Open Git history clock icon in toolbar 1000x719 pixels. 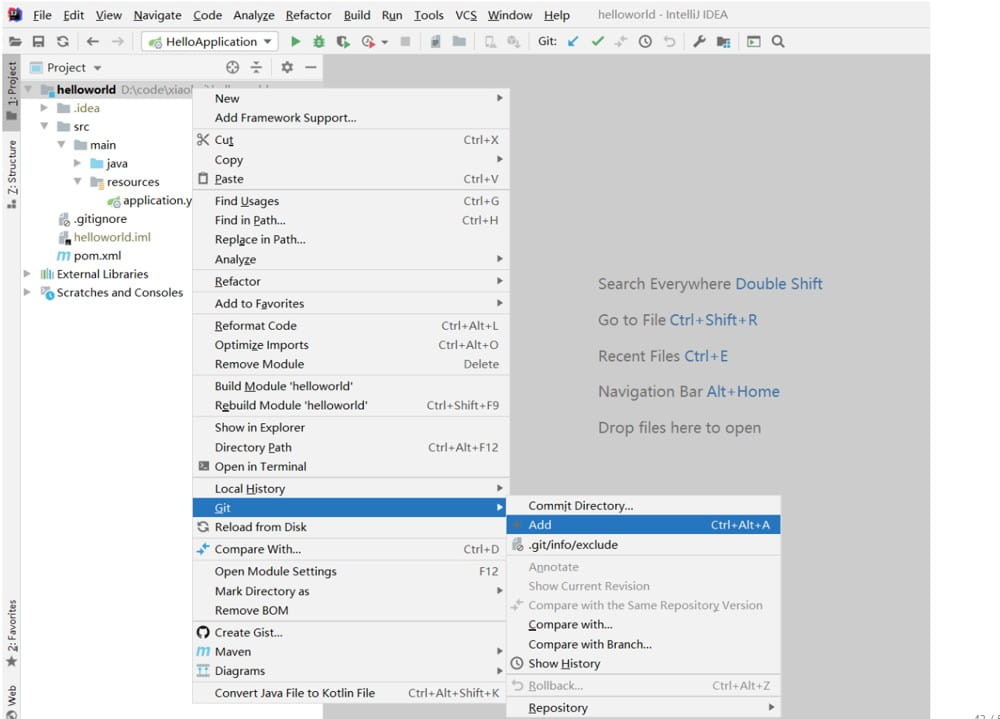pyautogui.click(x=645, y=41)
